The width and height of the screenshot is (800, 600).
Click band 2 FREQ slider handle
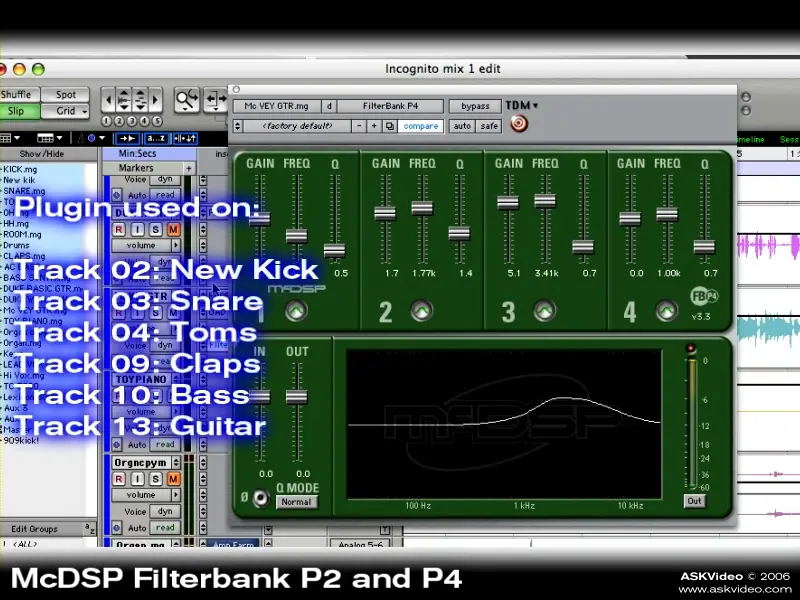[x=422, y=208]
